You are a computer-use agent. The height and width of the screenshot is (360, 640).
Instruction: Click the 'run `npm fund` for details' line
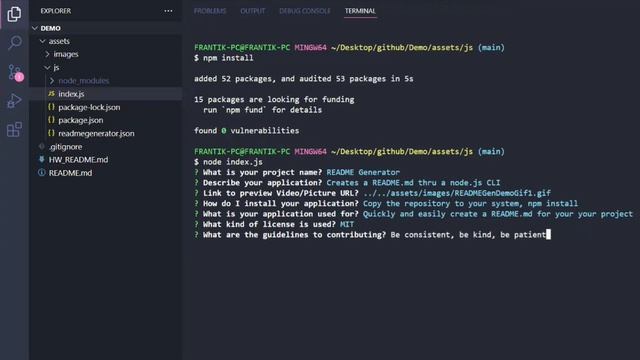[262, 110]
